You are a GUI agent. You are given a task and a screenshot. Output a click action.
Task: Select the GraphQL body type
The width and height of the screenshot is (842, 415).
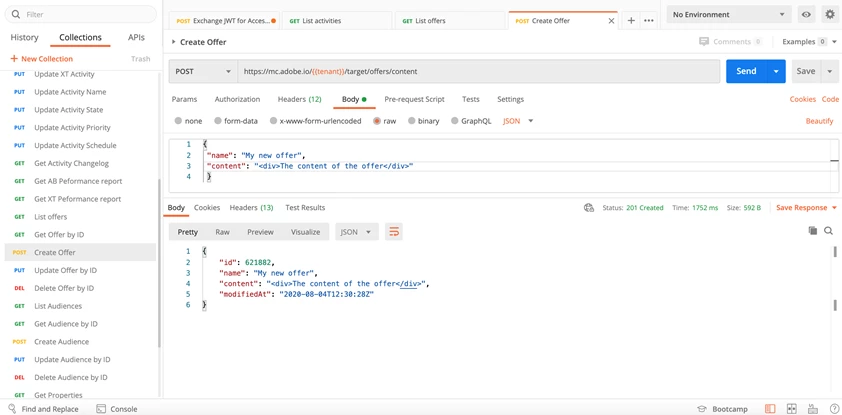coord(455,121)
